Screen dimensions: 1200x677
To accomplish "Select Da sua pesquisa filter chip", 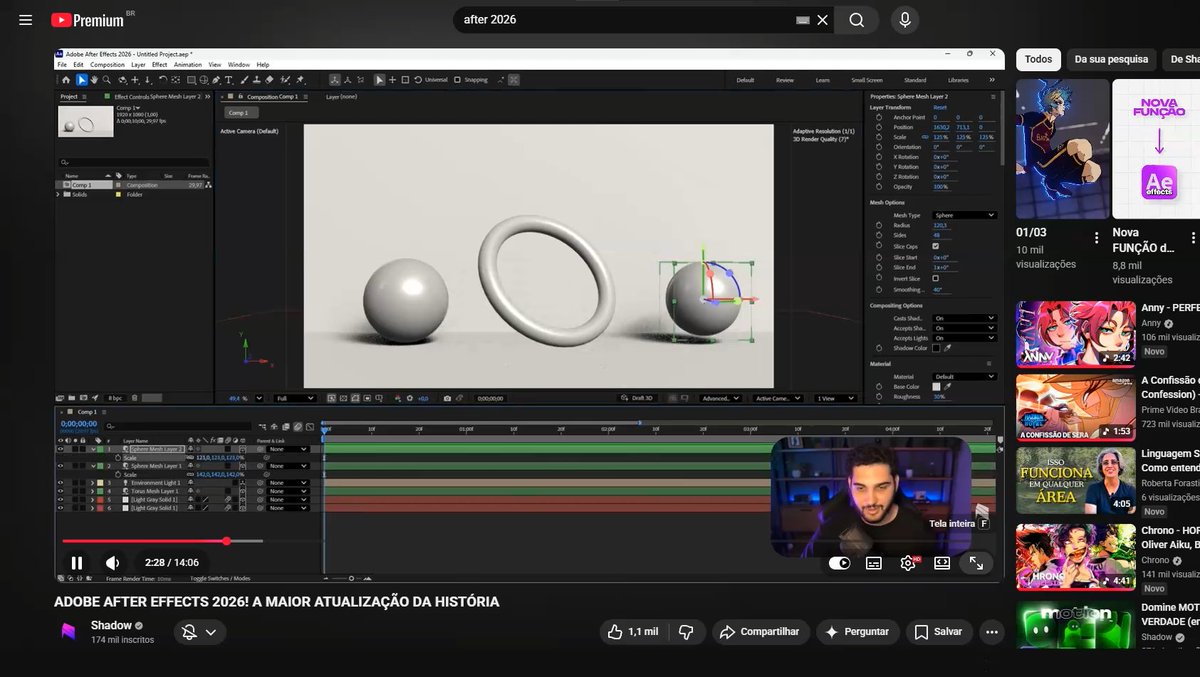I will pyautogui.click(x=1111, y=59).
